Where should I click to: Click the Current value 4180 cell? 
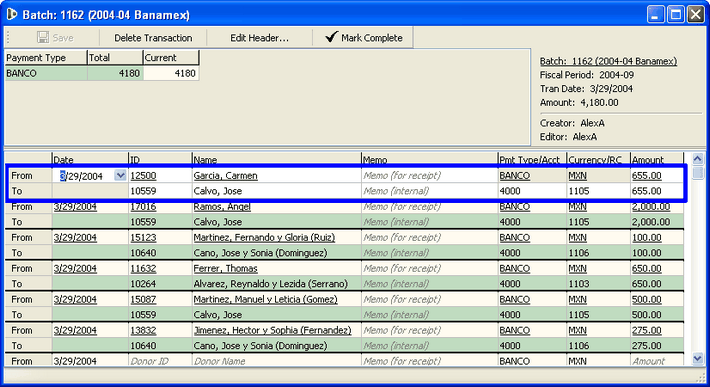point(171,73)
